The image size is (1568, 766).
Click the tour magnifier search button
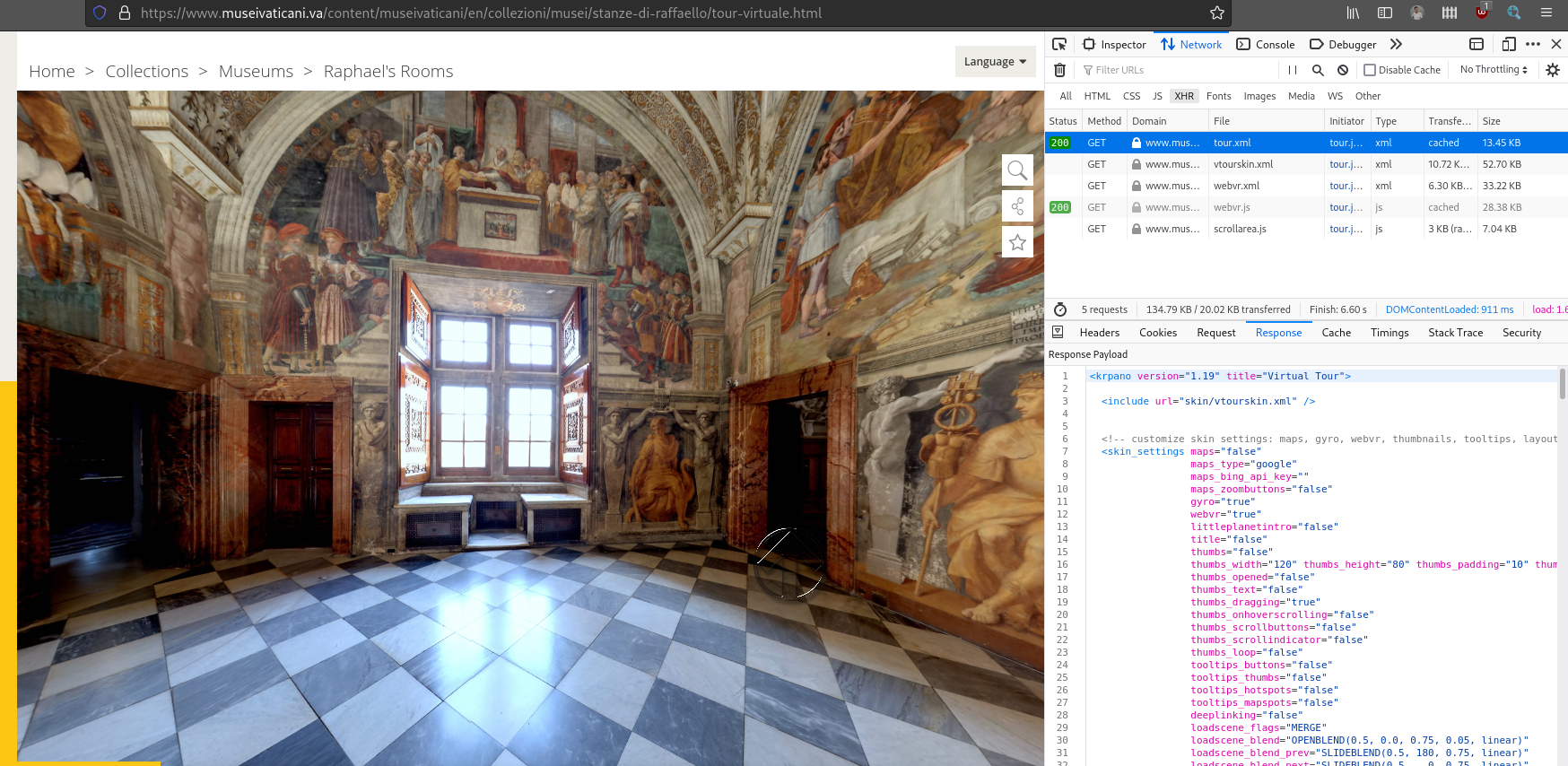pyautogui.click(x=1017, y=170)
